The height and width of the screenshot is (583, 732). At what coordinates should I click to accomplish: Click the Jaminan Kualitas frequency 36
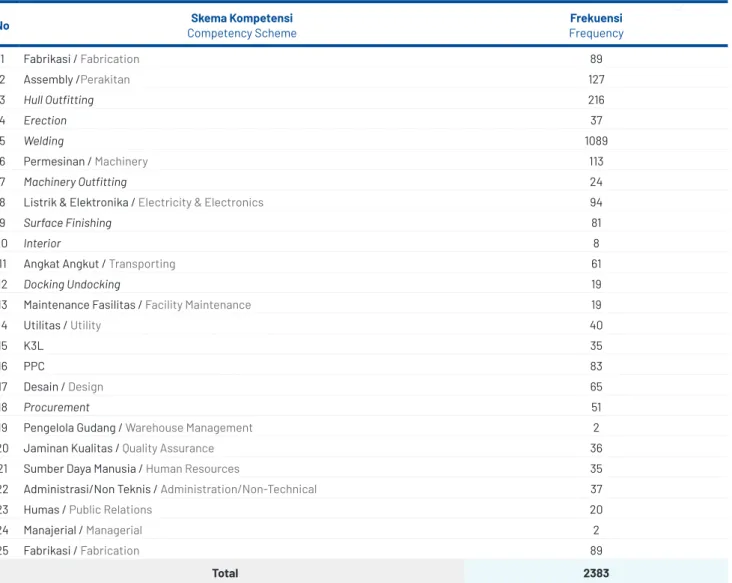[596, 449]
